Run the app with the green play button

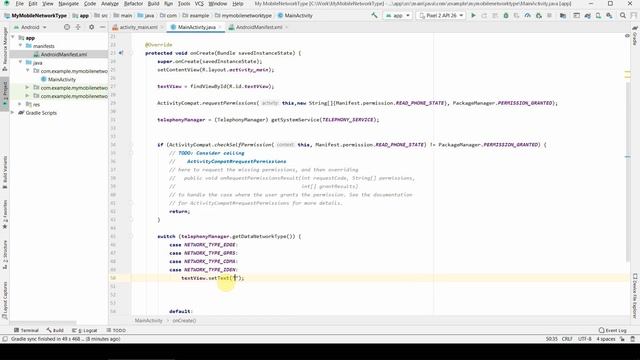tap(473, 16)
